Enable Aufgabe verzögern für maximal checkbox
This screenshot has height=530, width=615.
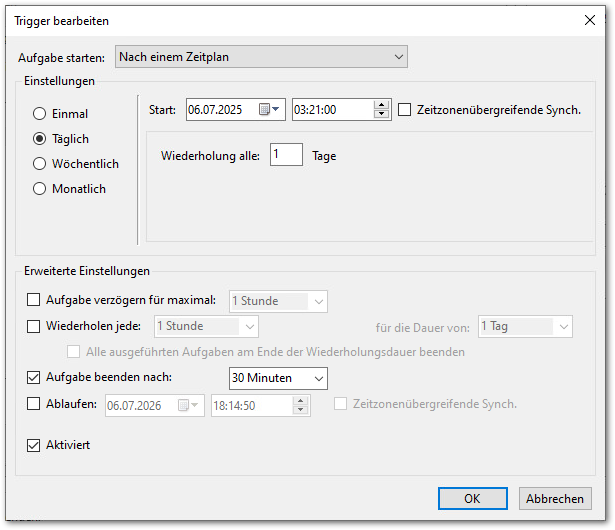(34, 300)
